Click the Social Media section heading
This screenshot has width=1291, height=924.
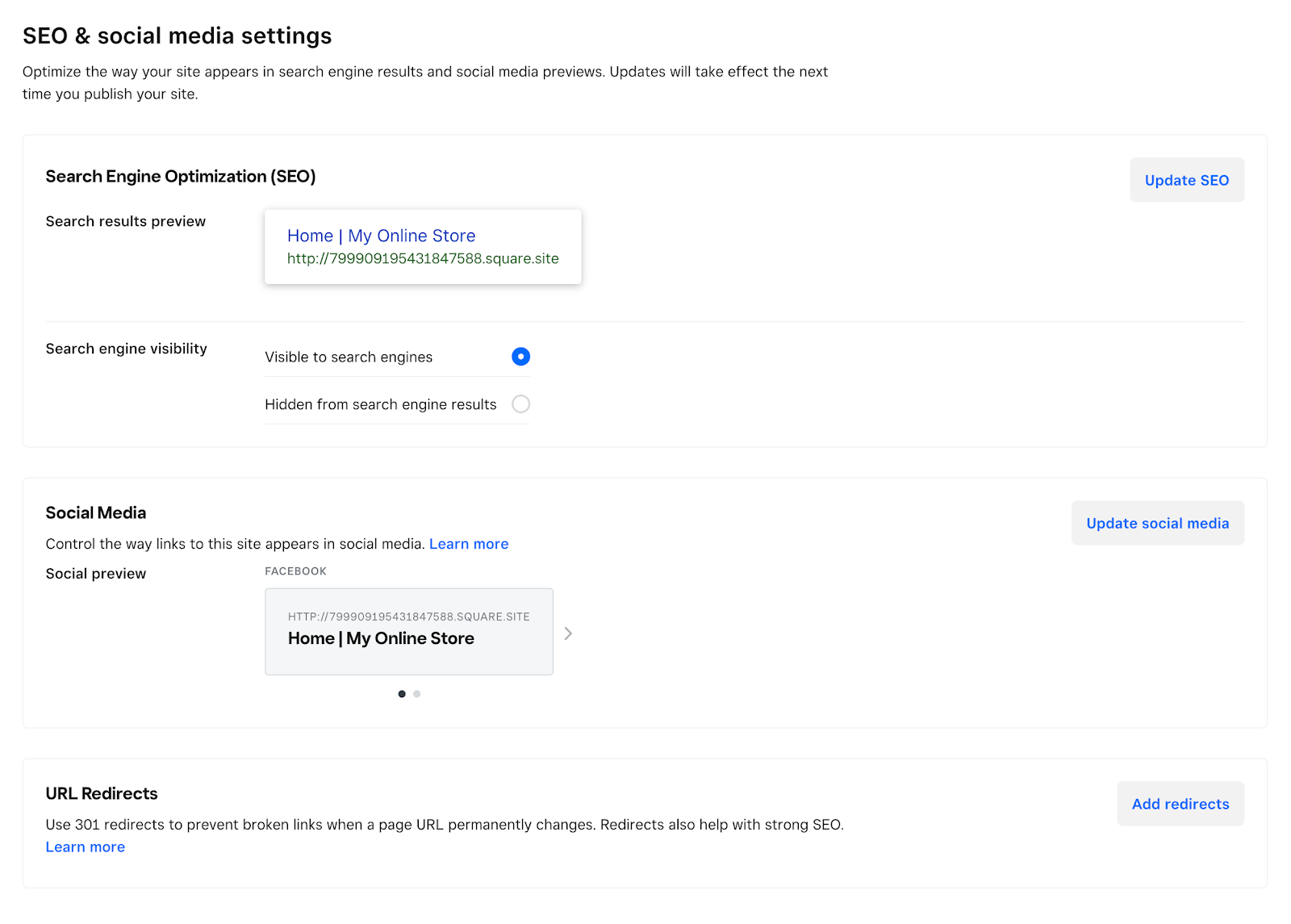point(96,512)
